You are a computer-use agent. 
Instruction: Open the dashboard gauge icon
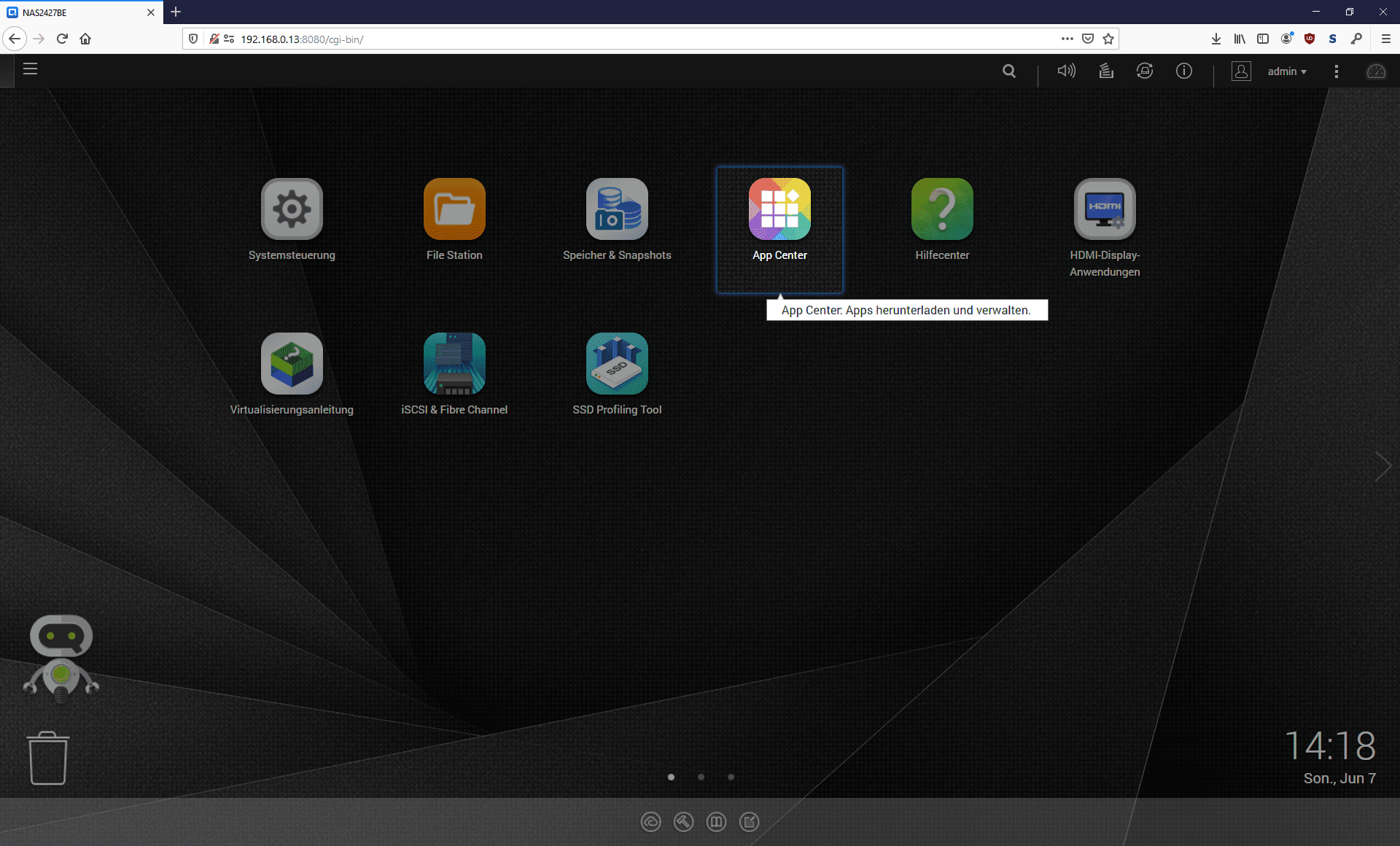point(1375,71)
